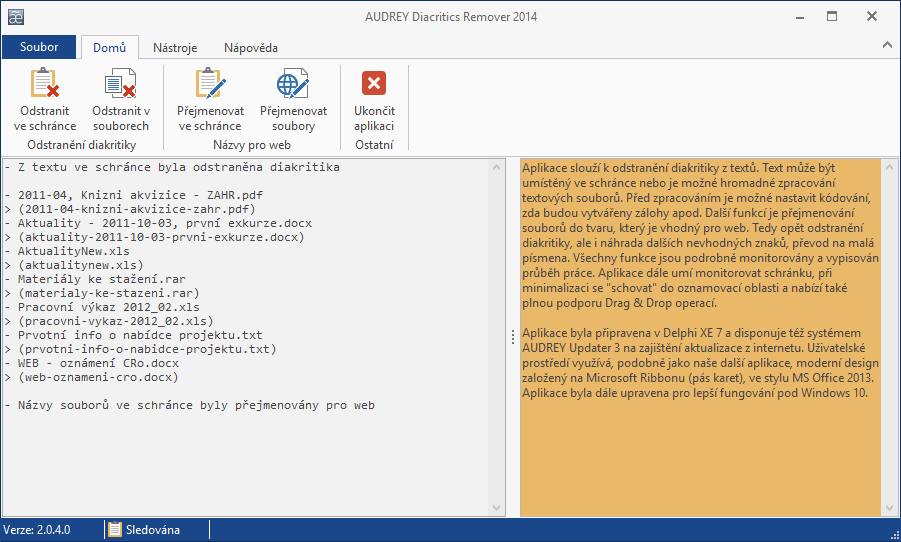Click Přejmenovat soubory globe icon
This screenshot has width=901, height=542.
tap(293, 84)
